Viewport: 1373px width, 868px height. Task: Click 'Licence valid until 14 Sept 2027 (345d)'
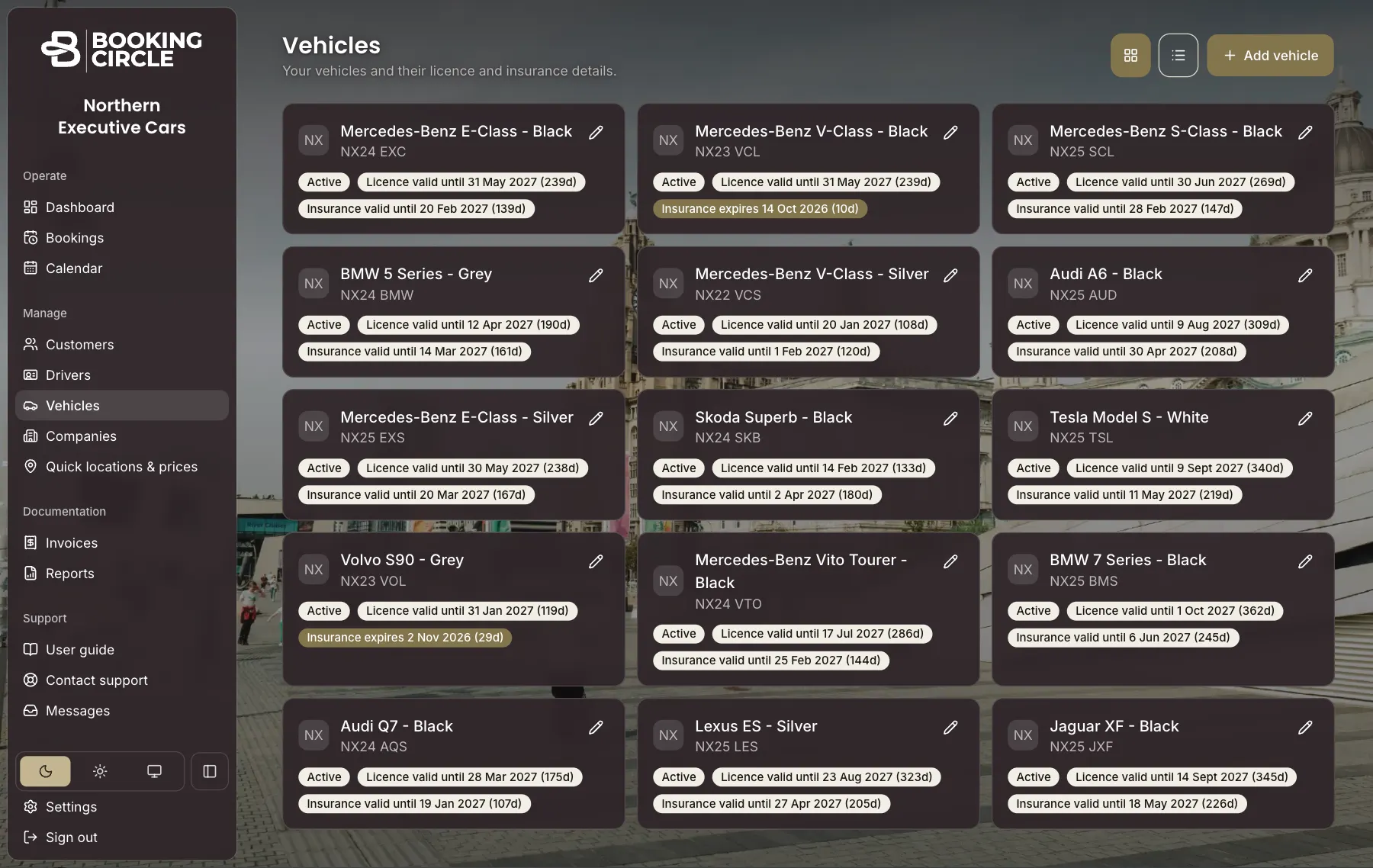[1182, 777]
